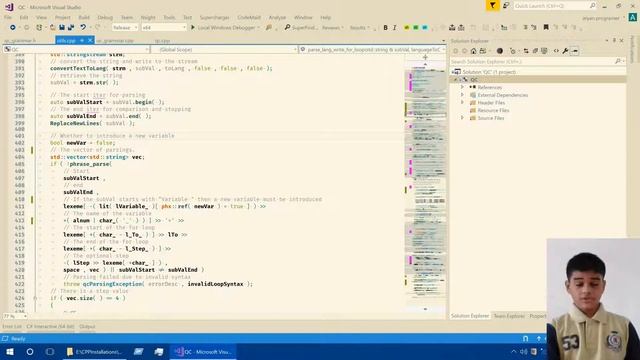Click the Open File icon in the toolbar
This screenshot has height=360, width=640.
point(52,27)
